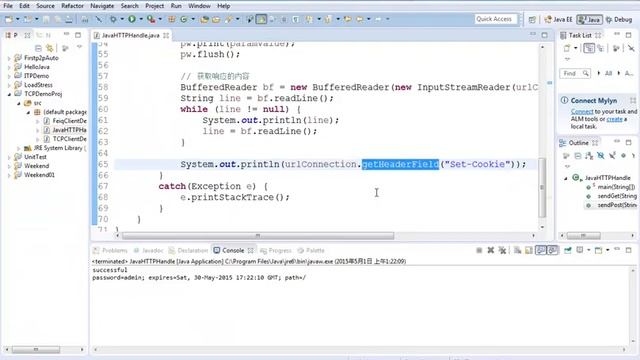Collapse src folder in TCPDemoProj
This screenshot has height=360, width=640.
[x=18, y=103]
